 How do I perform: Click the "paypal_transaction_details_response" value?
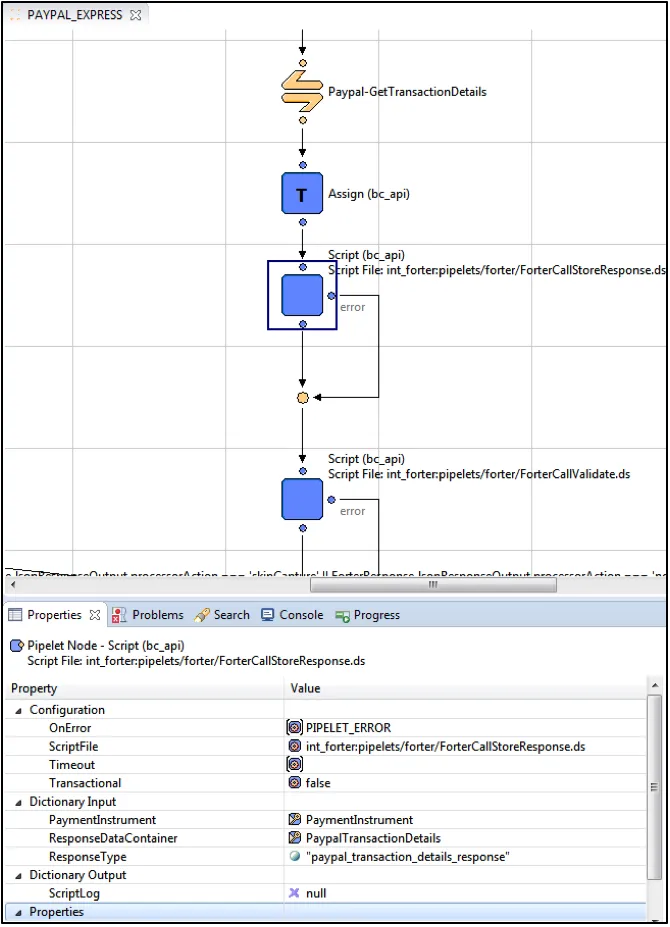407,857
